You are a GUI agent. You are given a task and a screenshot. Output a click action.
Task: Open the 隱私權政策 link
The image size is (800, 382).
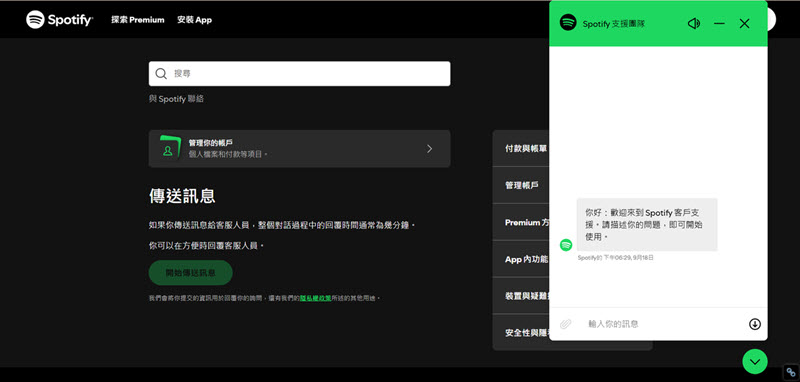(315, 298)
